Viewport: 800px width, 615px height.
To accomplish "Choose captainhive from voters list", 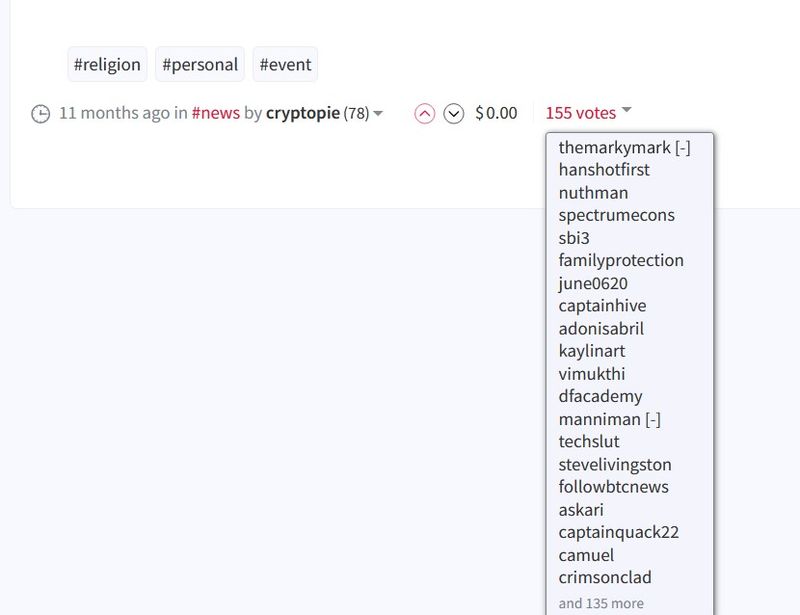I will click(602, 306).
